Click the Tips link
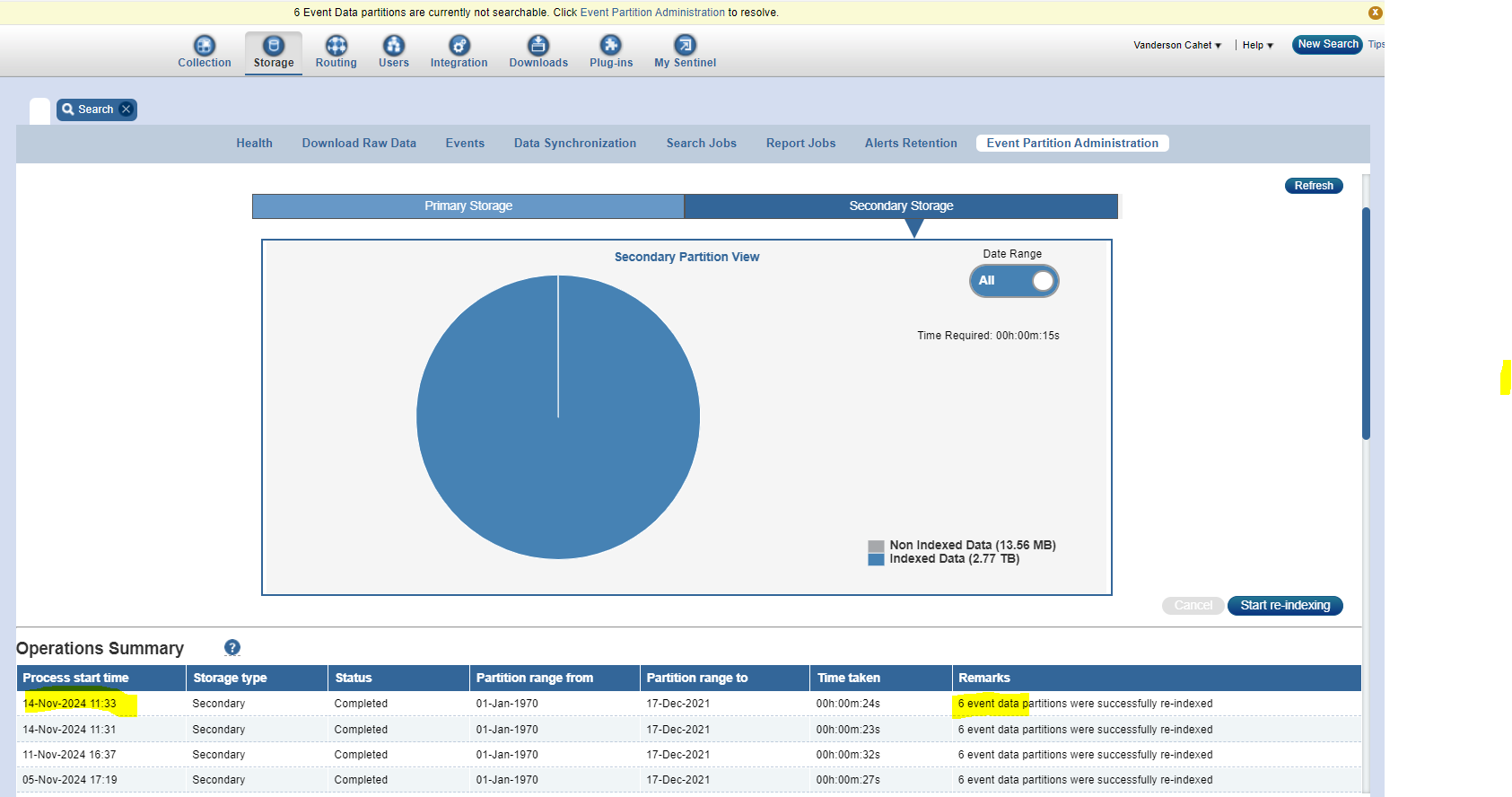Image resolution: width=1512 pixels, height=797 pixels. 1376,45
